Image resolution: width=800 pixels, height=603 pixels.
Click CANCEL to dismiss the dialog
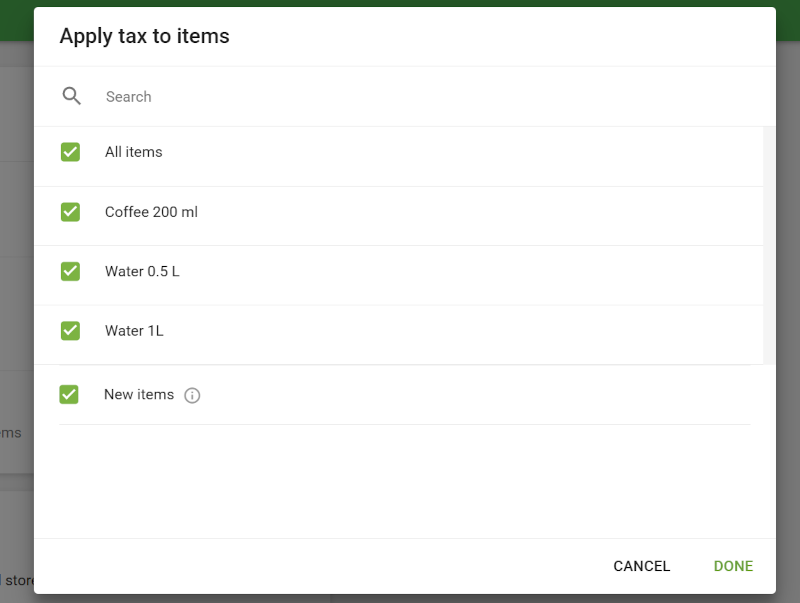(641, 566)
